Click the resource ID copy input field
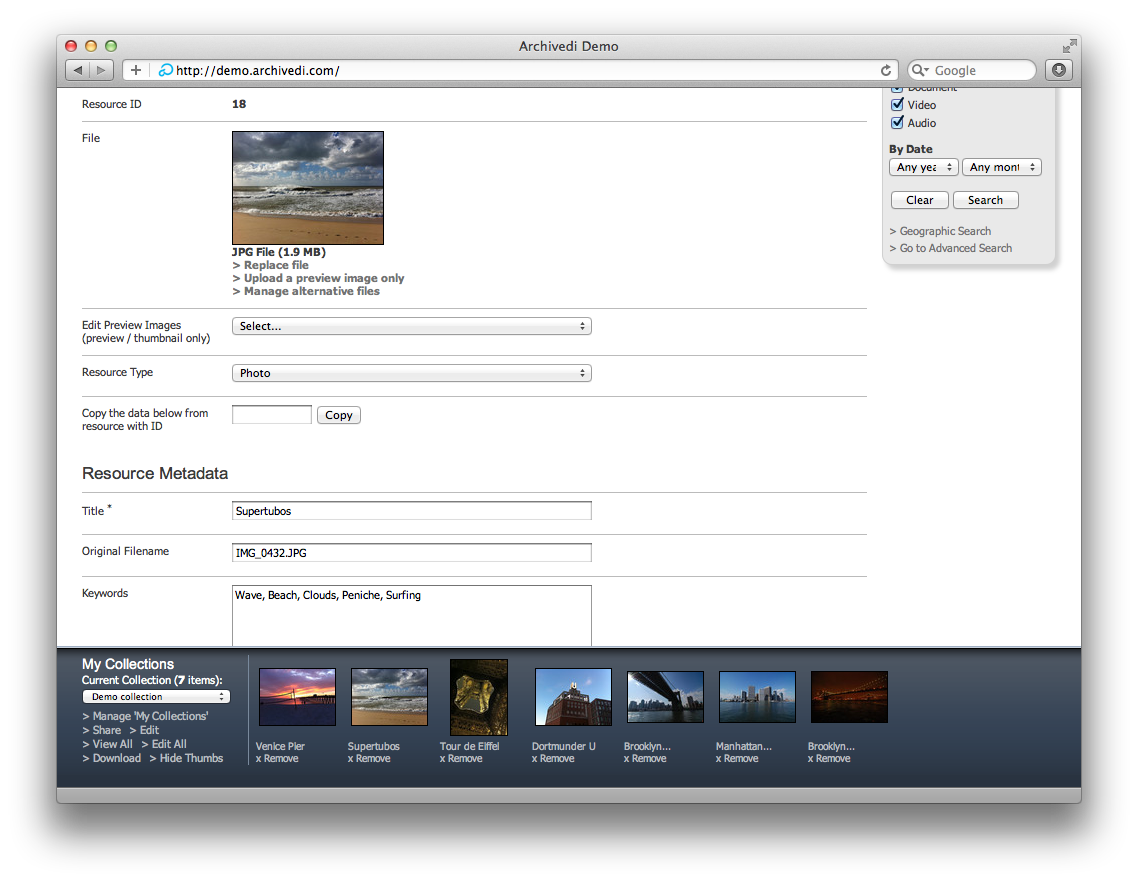 271,415
